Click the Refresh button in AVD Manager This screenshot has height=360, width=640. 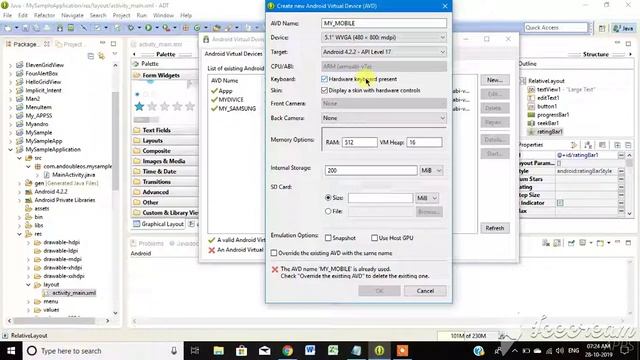495,228
